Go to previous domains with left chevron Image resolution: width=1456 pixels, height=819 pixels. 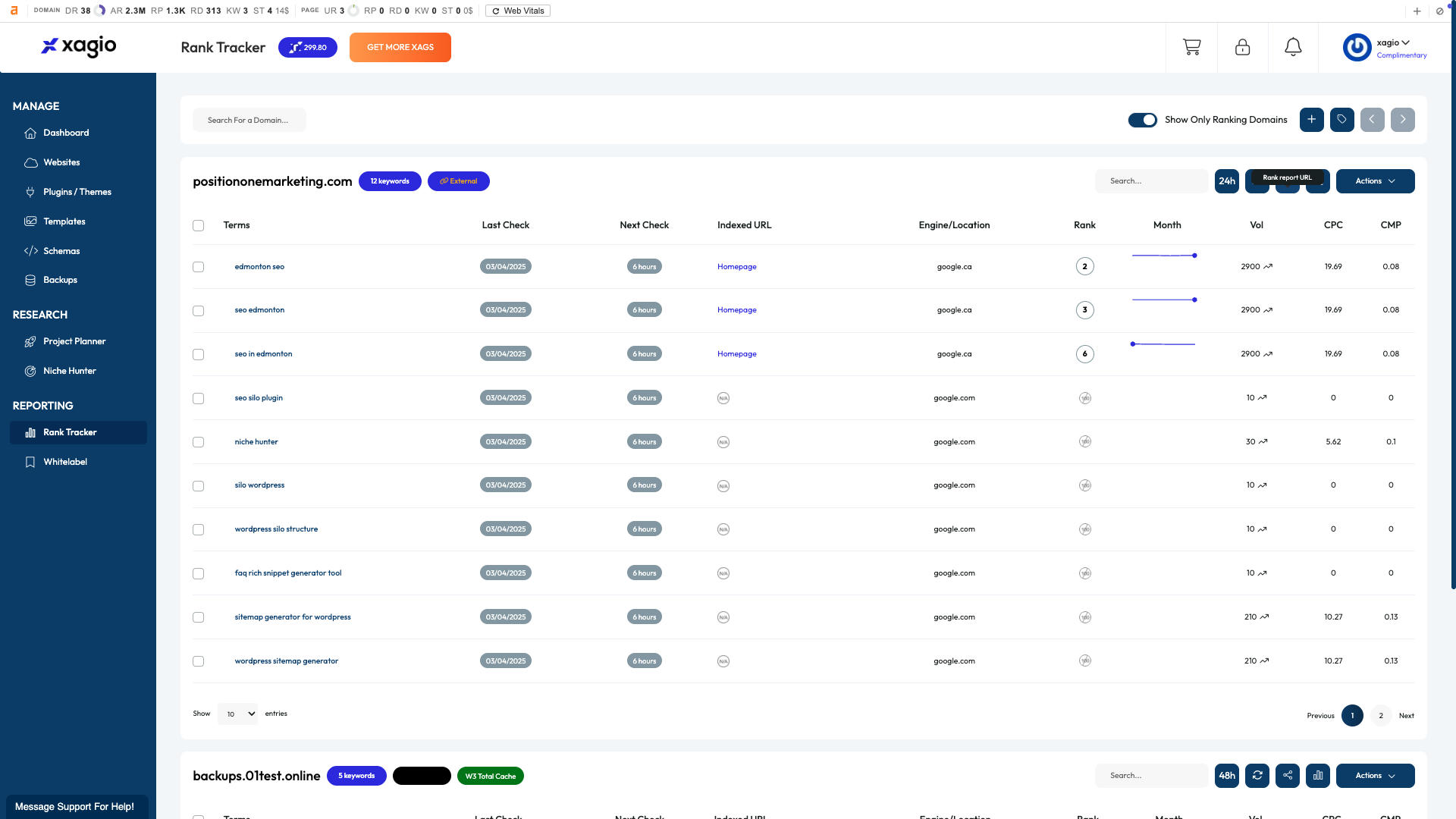coord(1372,119)
